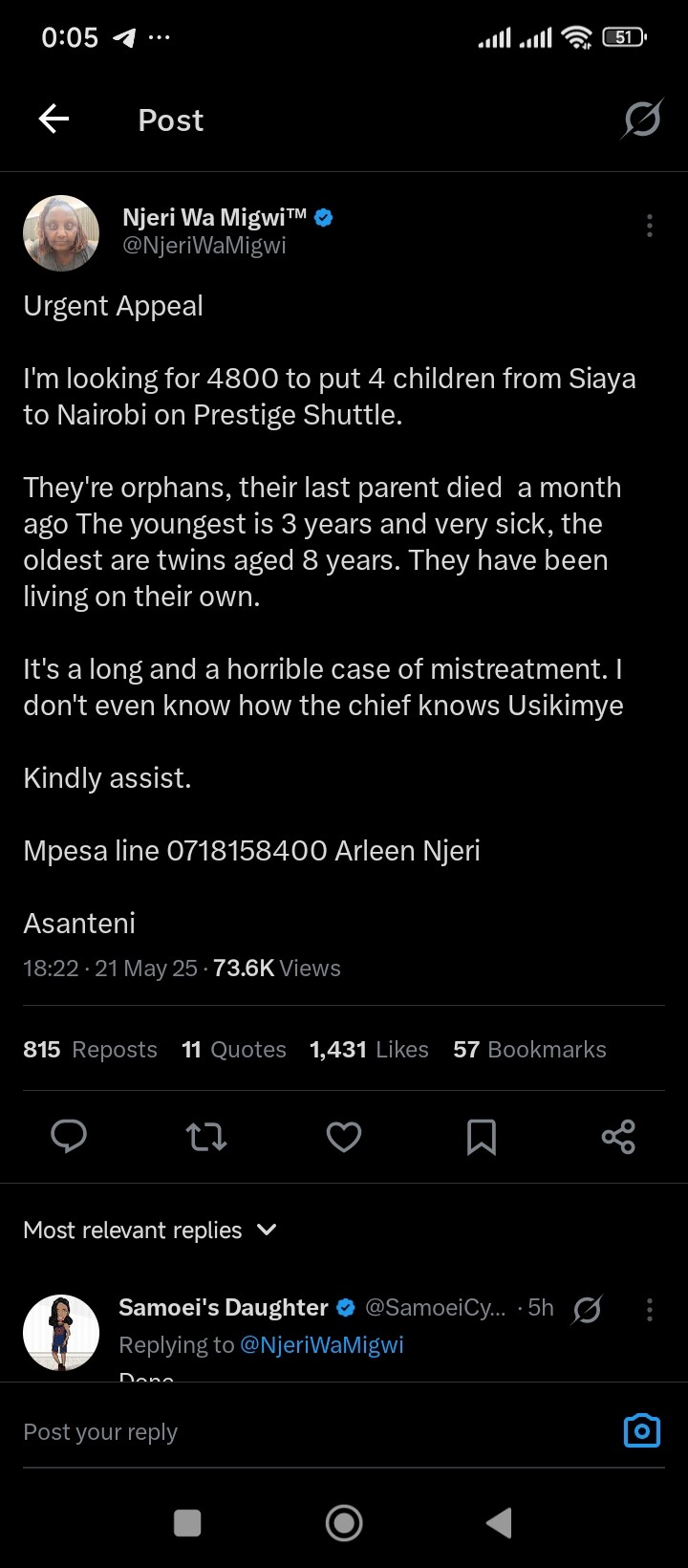688x1568 pixels.
Task: Open the 1,431 Likes list
Action: [369, 1050]
